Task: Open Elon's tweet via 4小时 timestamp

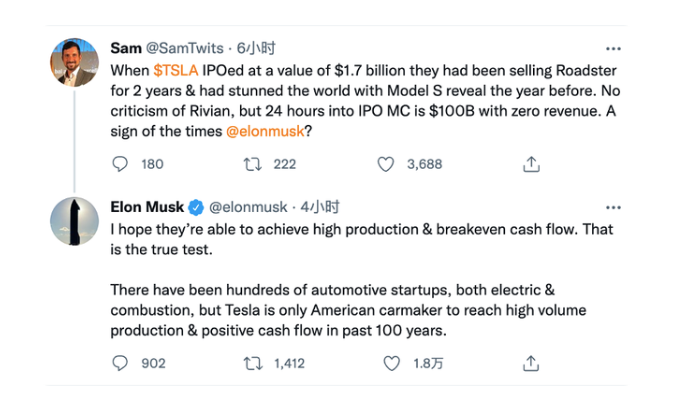Action: [320, 207]
